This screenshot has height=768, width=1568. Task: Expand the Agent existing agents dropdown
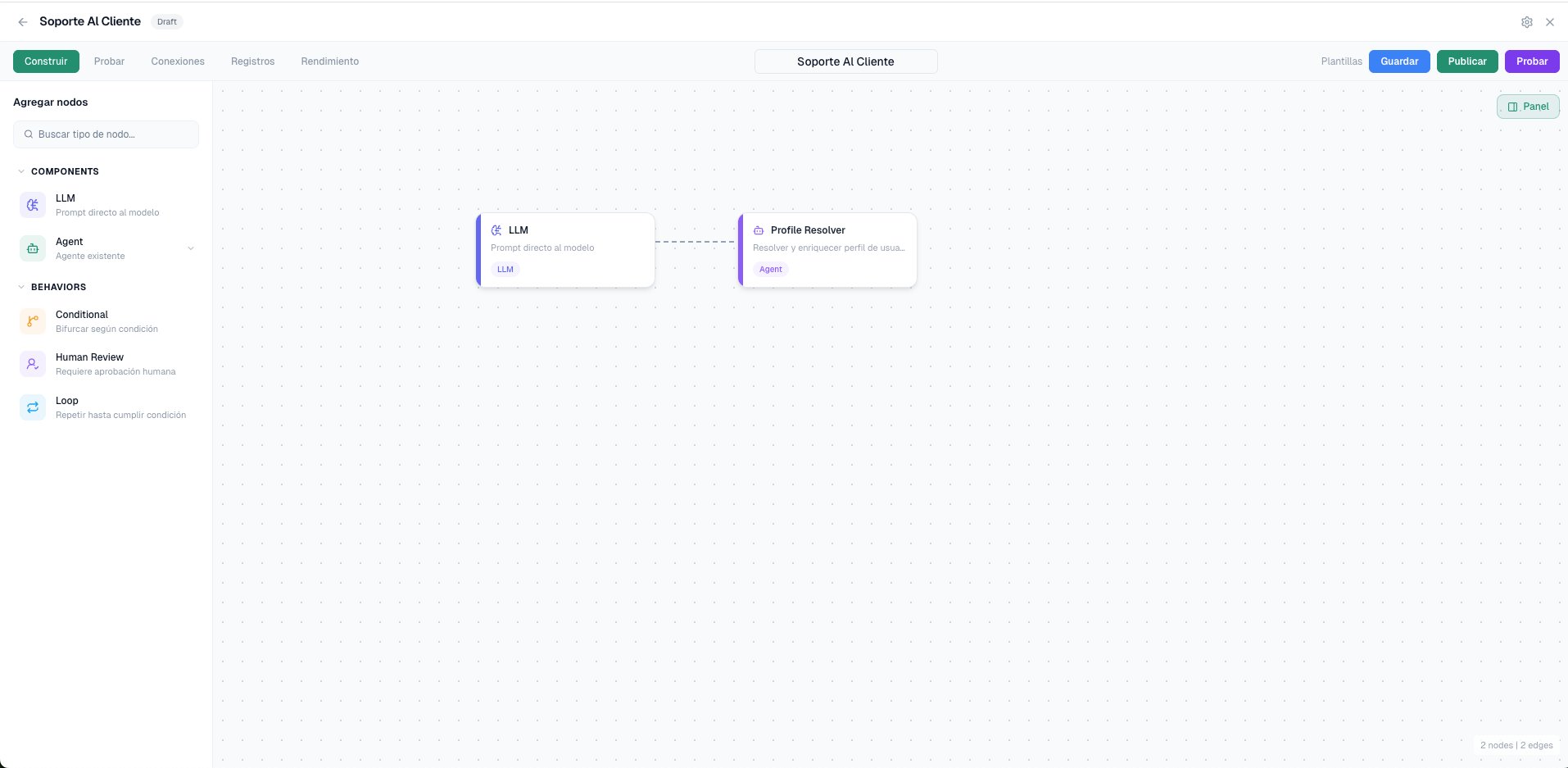click(191, 248)
